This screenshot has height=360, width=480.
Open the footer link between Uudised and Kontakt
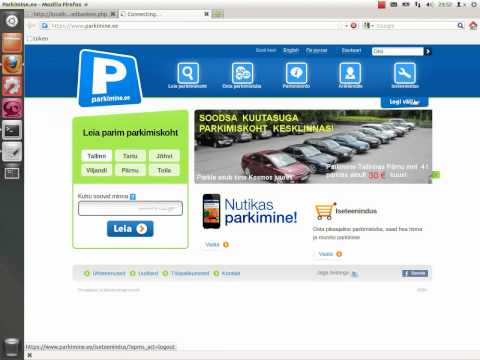click(x=190, y=273)
